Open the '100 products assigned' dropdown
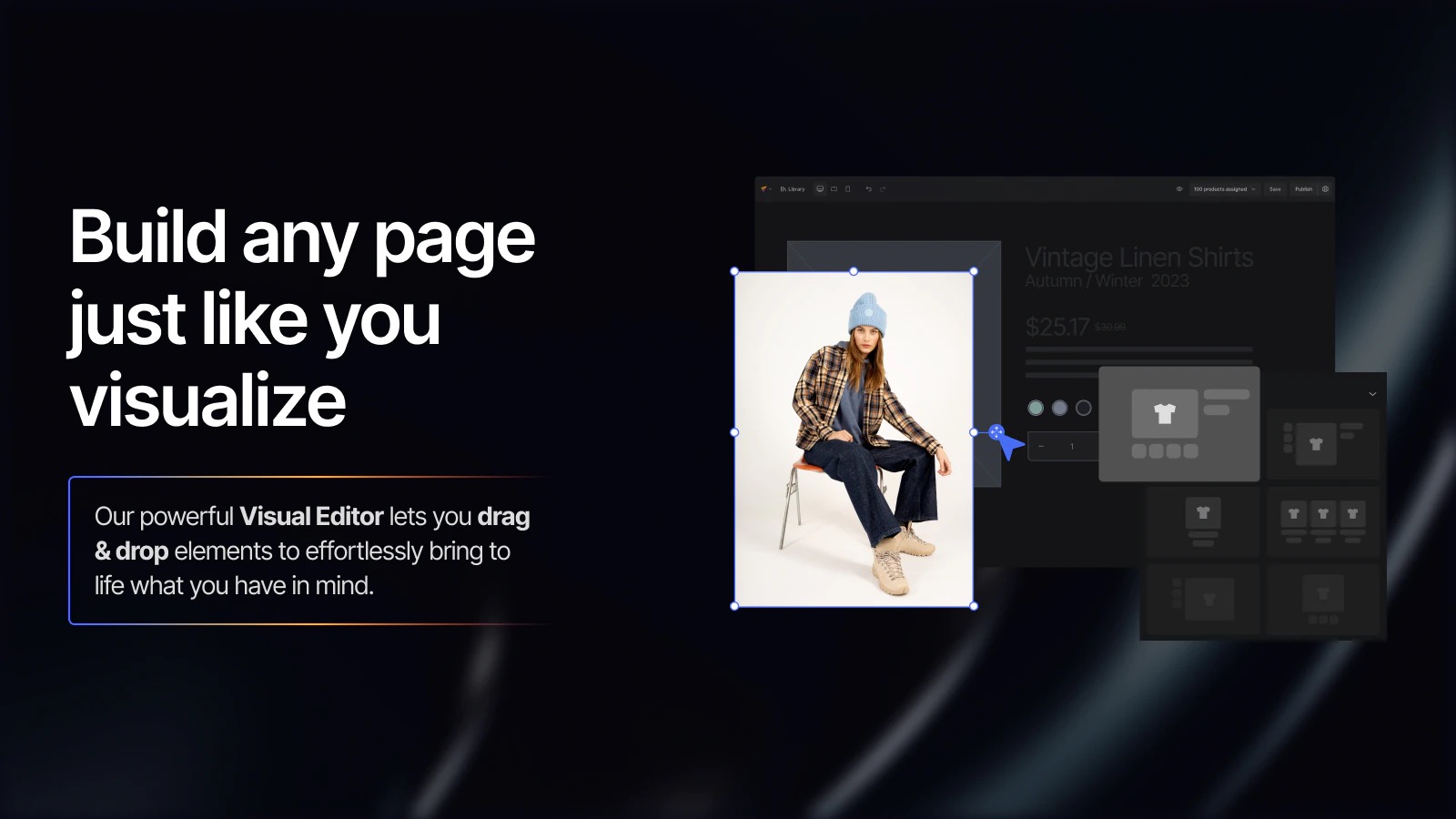The width and height of the screenshot is (1456, 819). click(1224, 189)
